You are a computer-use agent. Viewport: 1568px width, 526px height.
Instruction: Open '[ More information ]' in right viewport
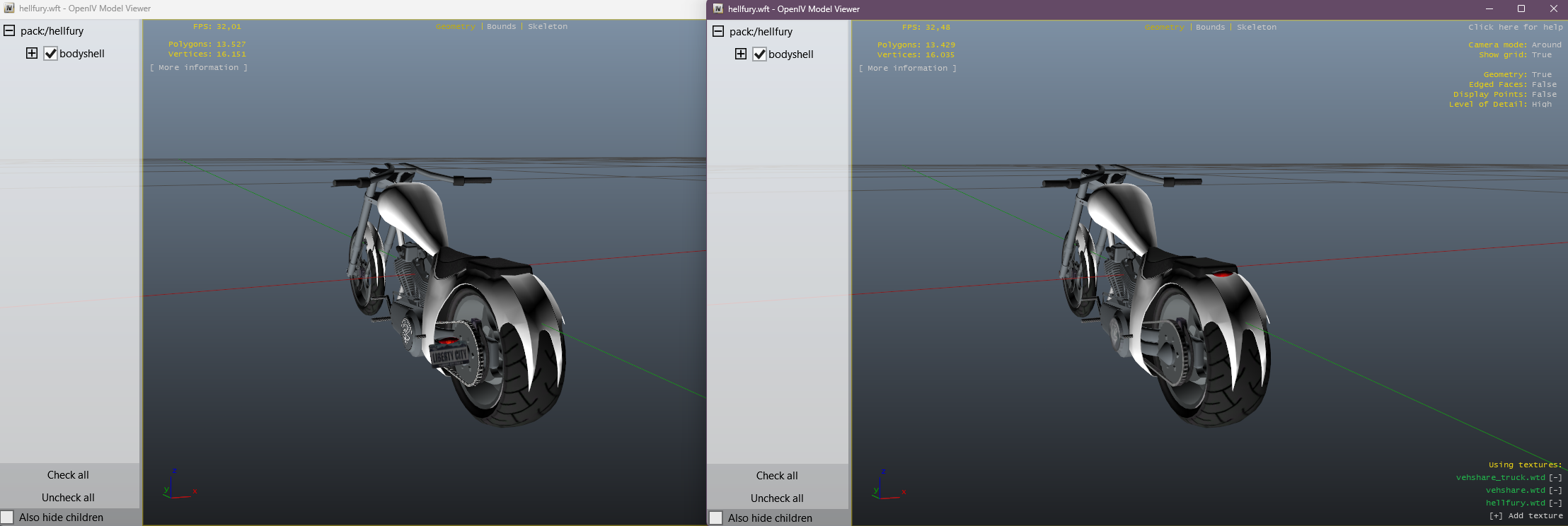coord(907,69)
